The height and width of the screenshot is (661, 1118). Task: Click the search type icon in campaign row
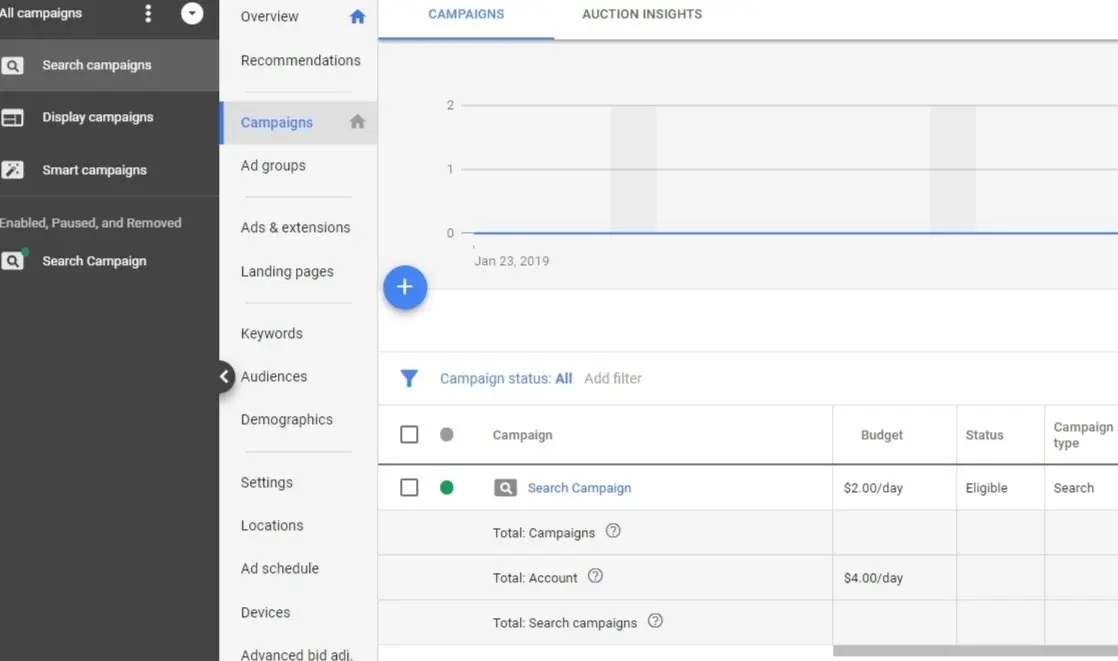click(506, 488)
